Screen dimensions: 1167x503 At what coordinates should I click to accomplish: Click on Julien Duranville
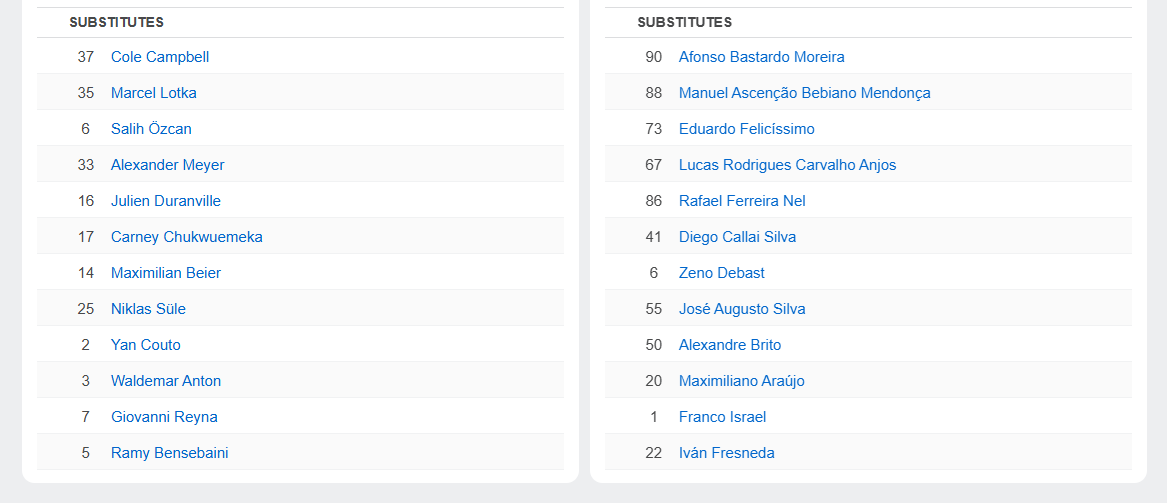(x=165, y=201)
